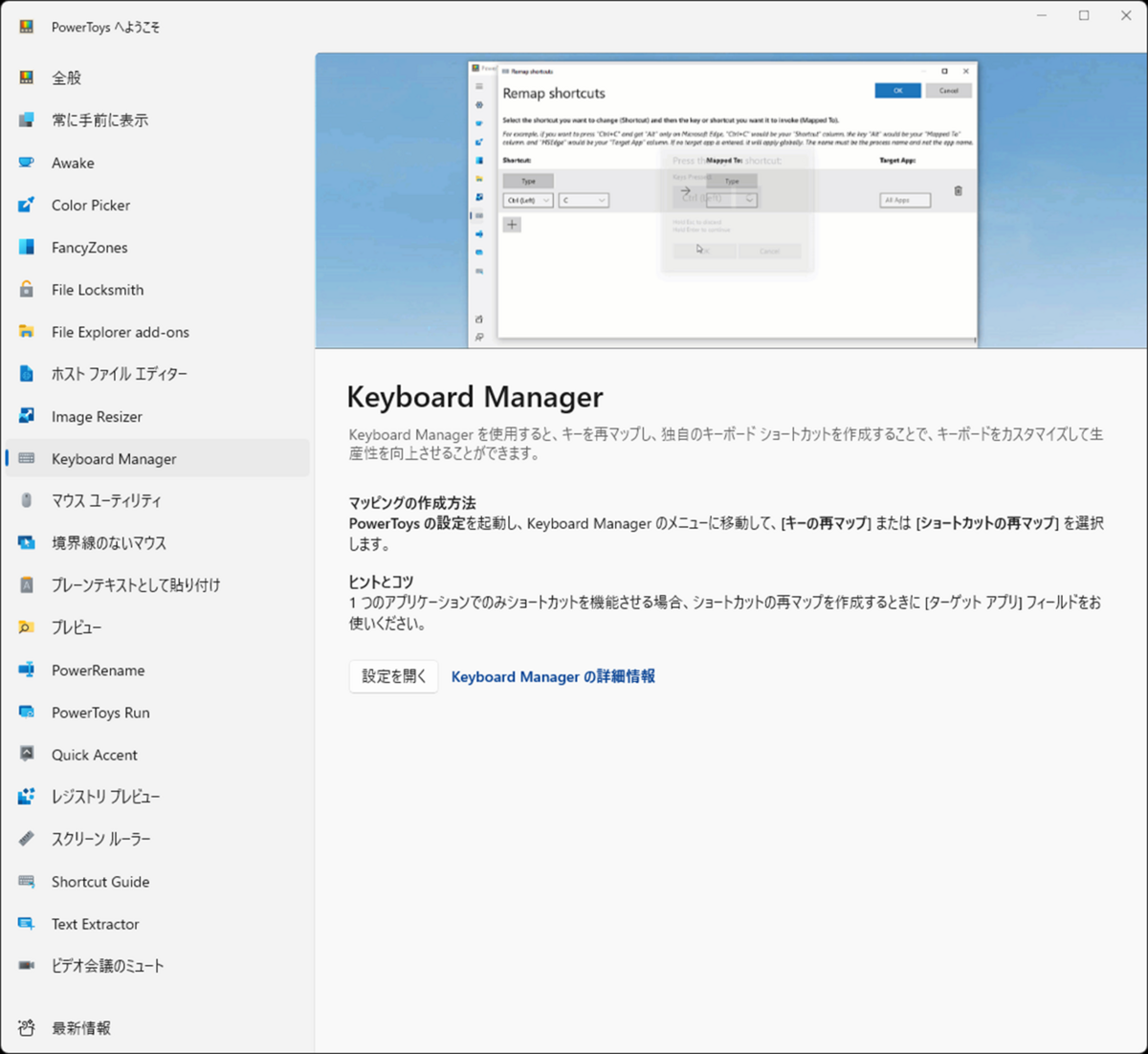Click the レジストリ プレビュー icon

(27, 796)
